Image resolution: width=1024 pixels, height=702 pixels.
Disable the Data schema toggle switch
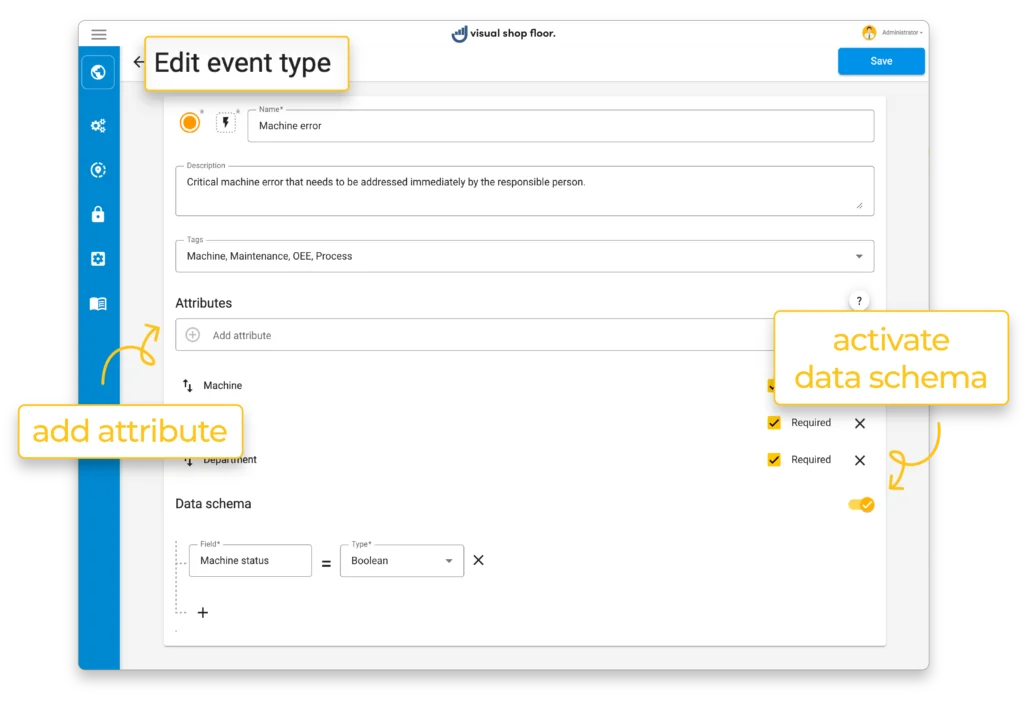(x=861, y=505)
